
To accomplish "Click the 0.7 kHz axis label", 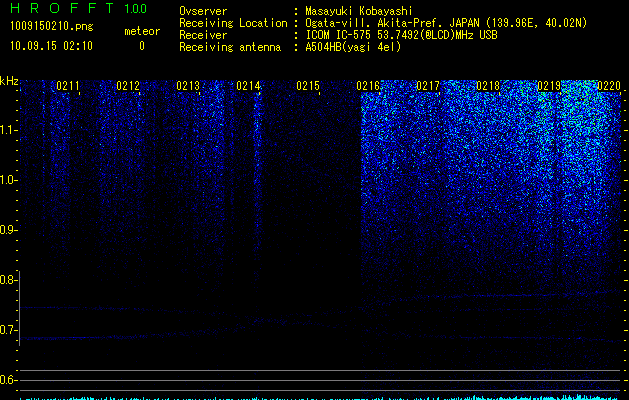I will pos(8,330).
